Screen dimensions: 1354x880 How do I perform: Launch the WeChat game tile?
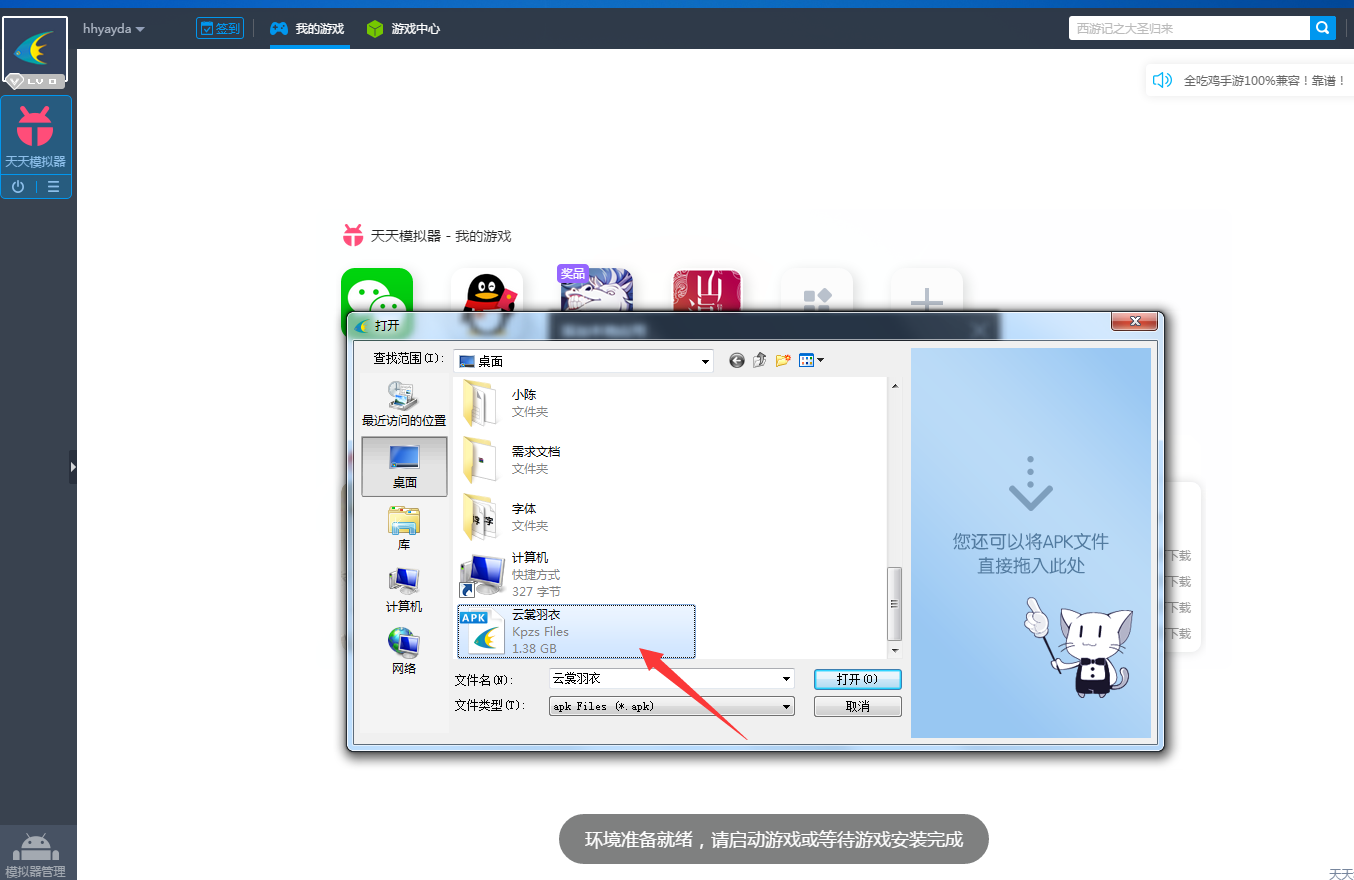click(377, 290)
